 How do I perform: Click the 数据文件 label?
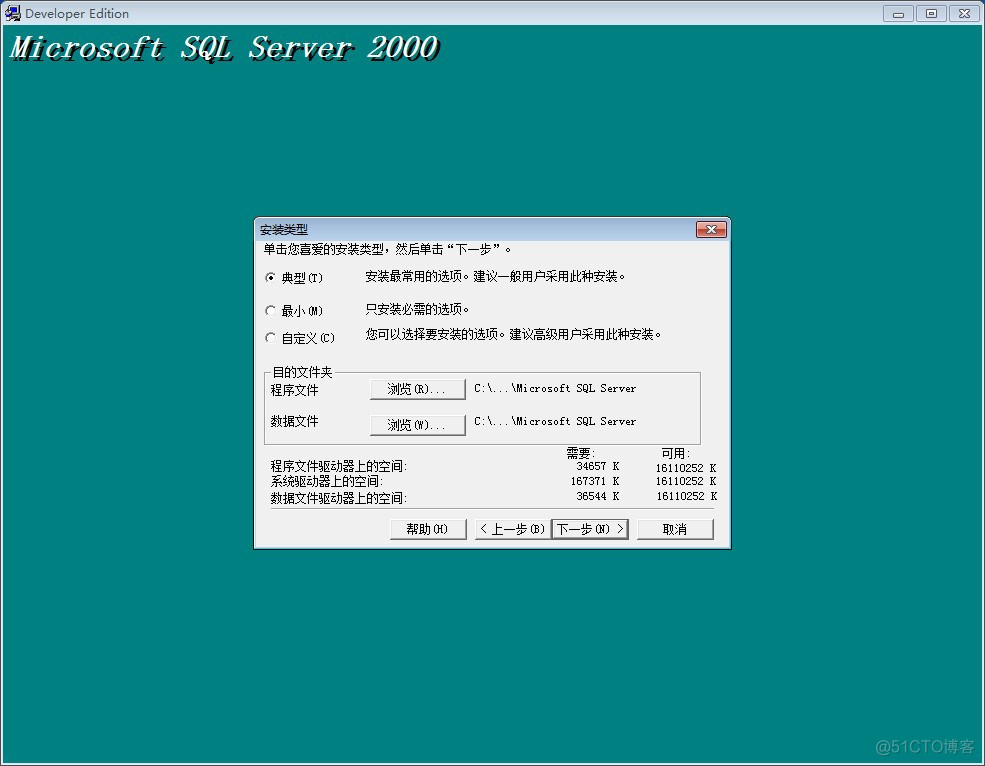[295, 421]
